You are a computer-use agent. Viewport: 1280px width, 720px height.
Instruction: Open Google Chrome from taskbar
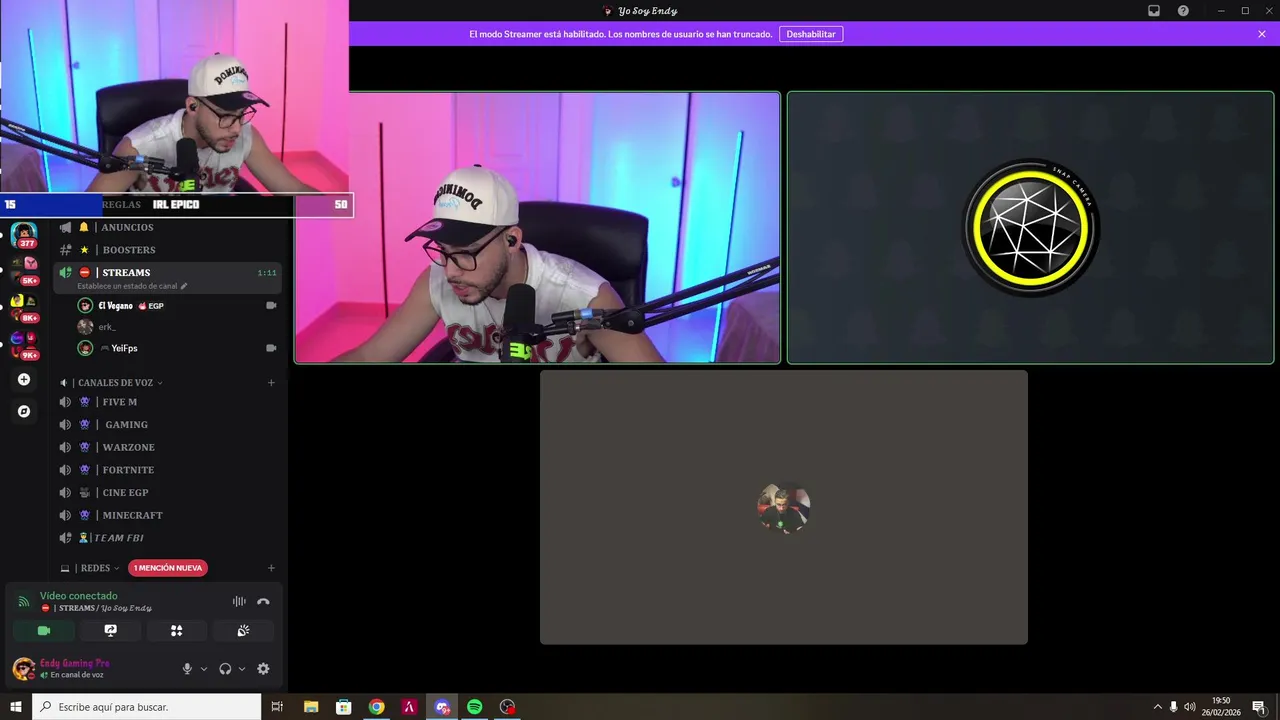click(376, 707)
